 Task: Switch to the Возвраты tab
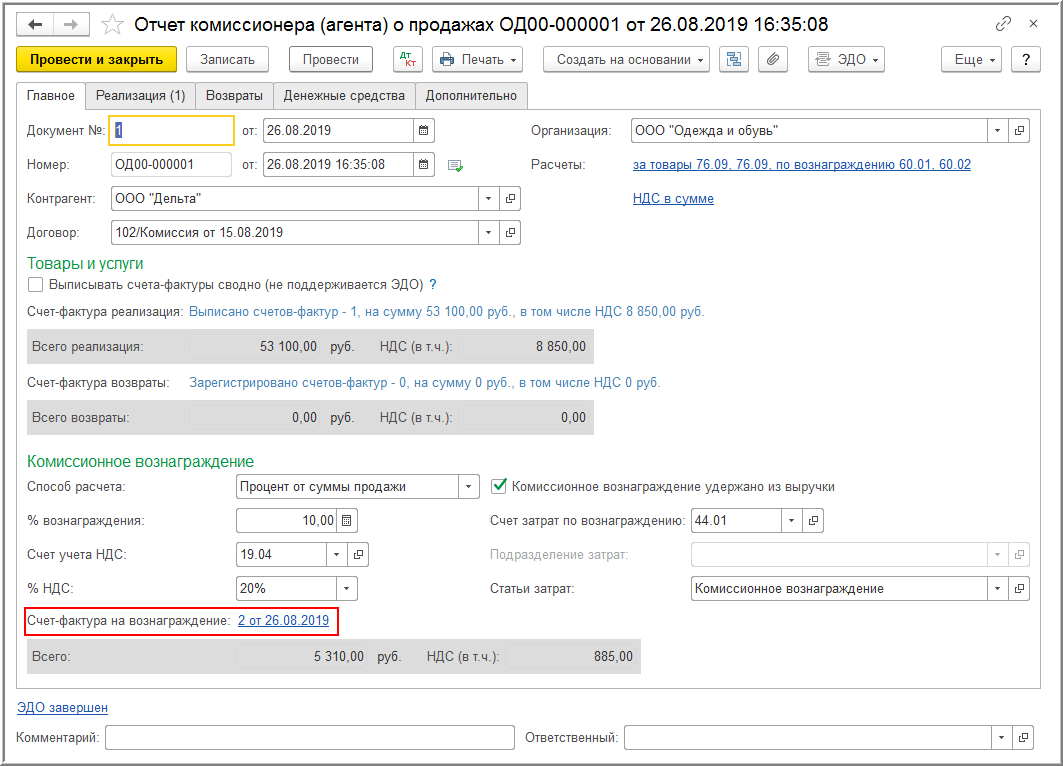pos(235,96)
